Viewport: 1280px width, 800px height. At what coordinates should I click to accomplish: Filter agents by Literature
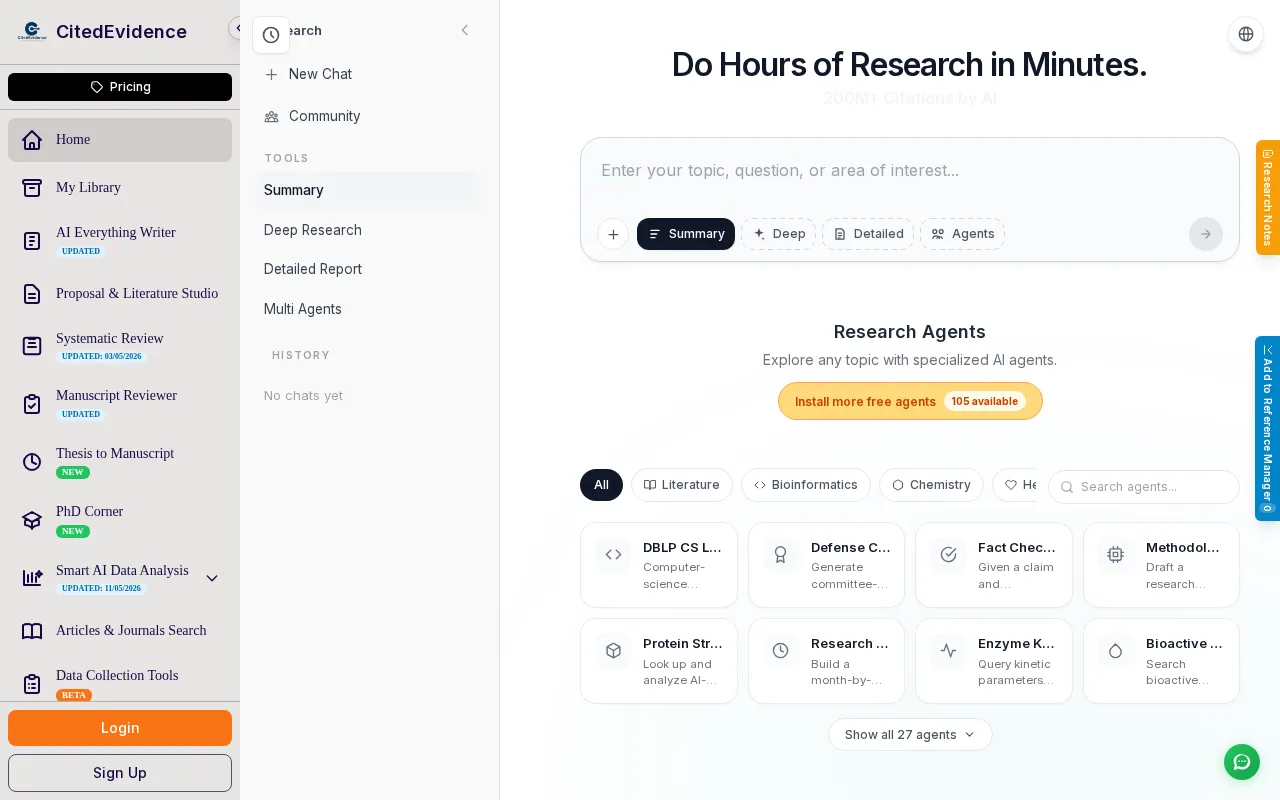[x=682, y=485]
